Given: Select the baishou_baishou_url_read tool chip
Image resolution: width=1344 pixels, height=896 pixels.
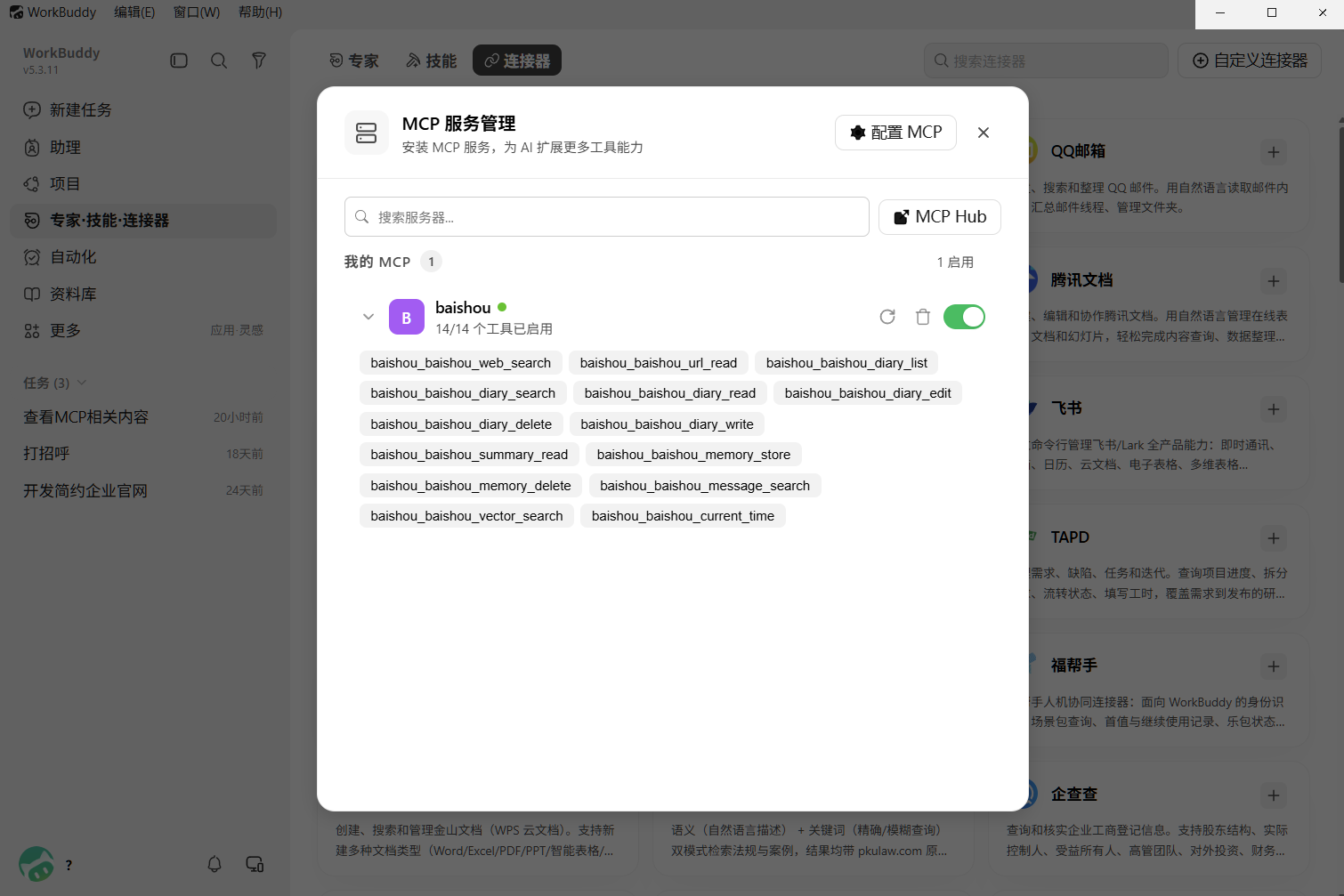Looking at the screenshot, I should click(659, 363).
